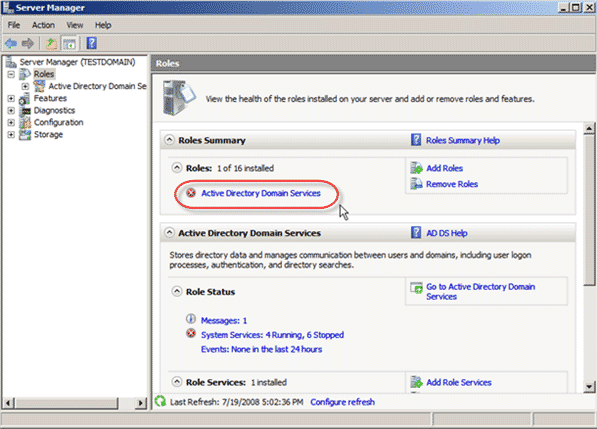The image size is (597, 429).
Task: Click the Roles tree node icon
Action: (x=25, y=74)
